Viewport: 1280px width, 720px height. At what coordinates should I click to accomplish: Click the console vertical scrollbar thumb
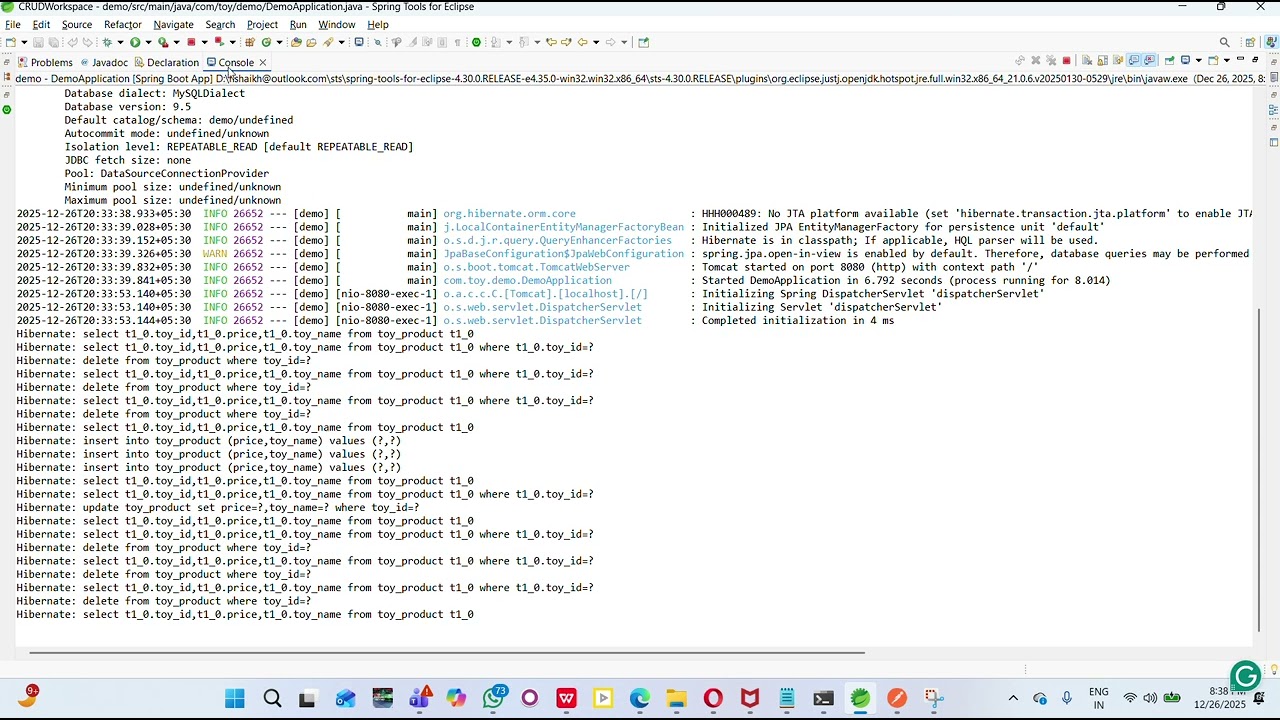pyautogui.click(x=1259, y=470)
